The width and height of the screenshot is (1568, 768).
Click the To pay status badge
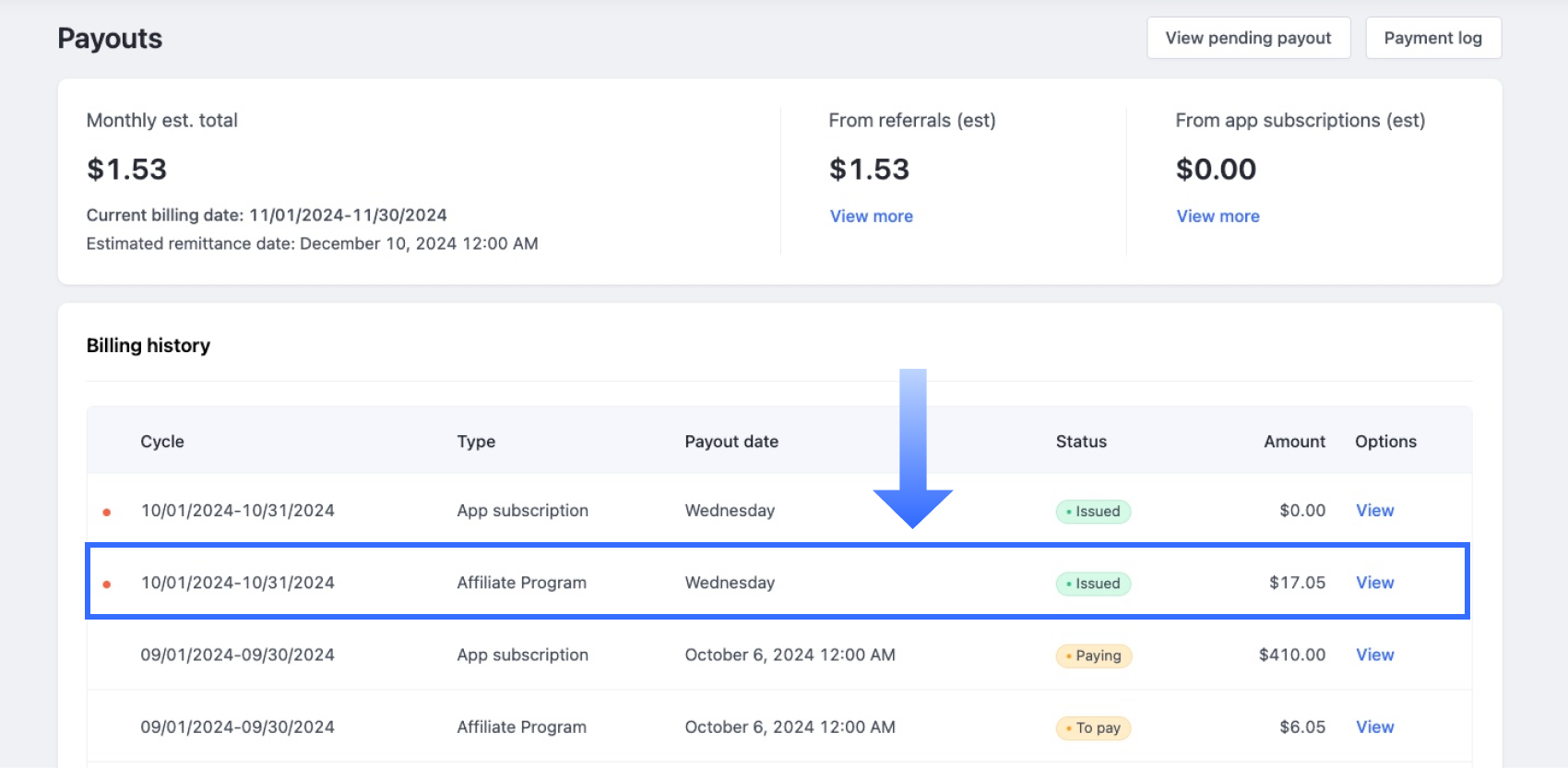pos(1093,728)
